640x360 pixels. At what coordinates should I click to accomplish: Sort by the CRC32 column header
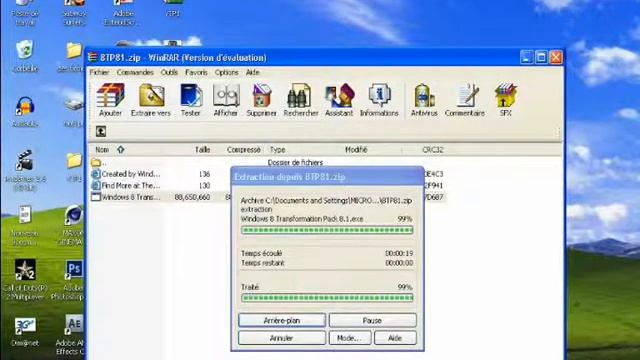coord(433,150)
